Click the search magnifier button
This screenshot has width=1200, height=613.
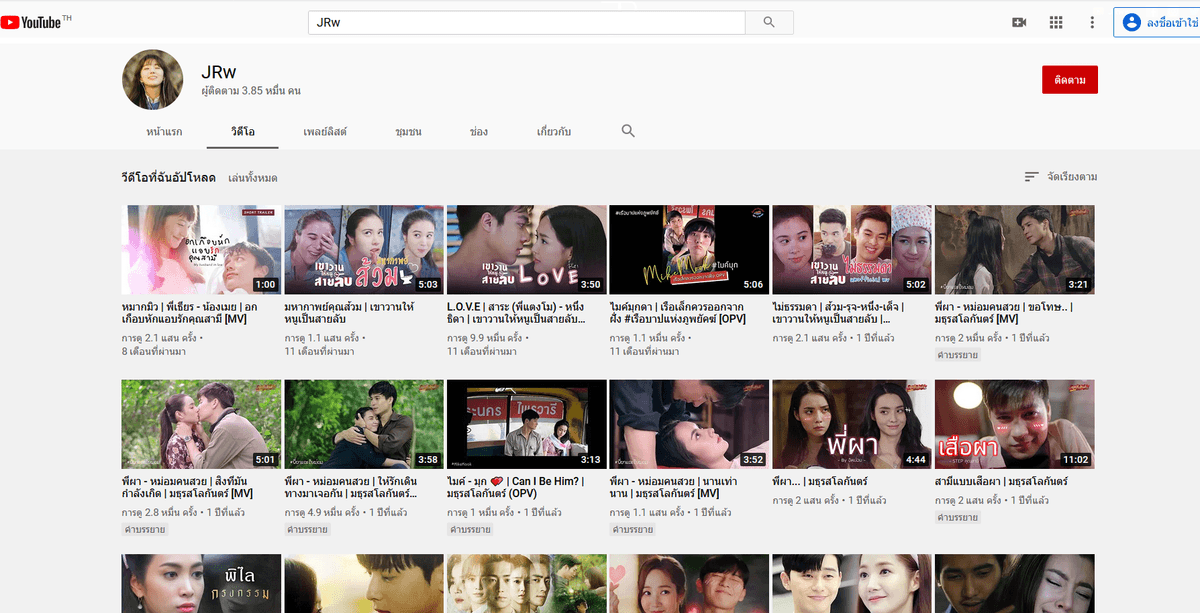pyautogui.click(x=769, y=22)
